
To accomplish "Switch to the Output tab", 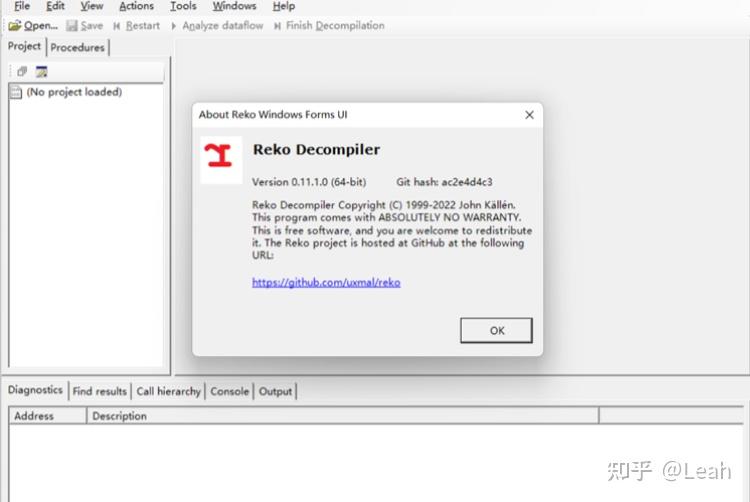I will 276,391.
